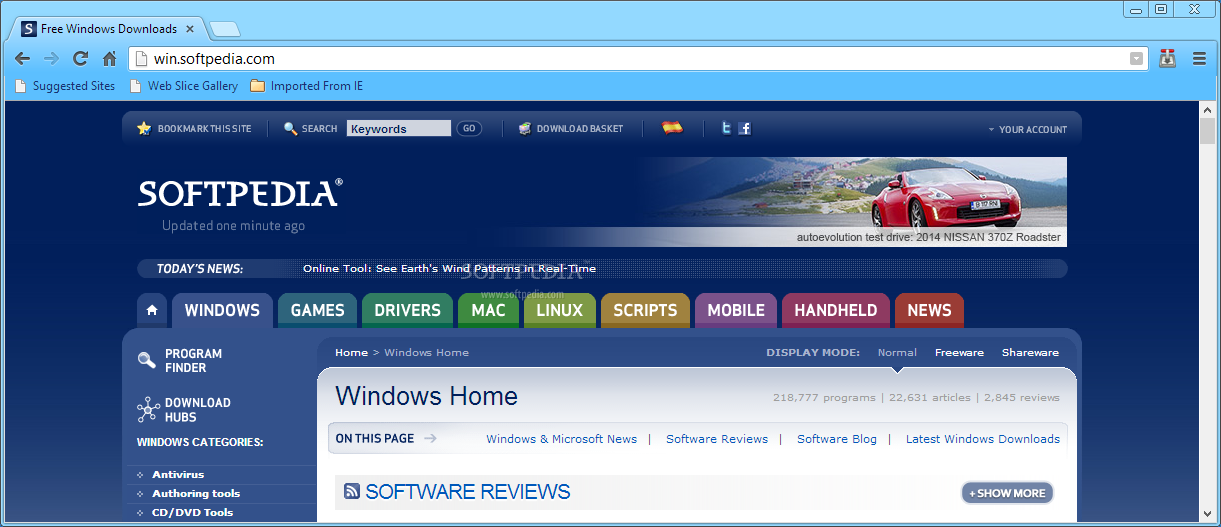The image size is (1221, 527).
Task: Open the Suggested Sites bookmark
Action: [x=65, y=86]
